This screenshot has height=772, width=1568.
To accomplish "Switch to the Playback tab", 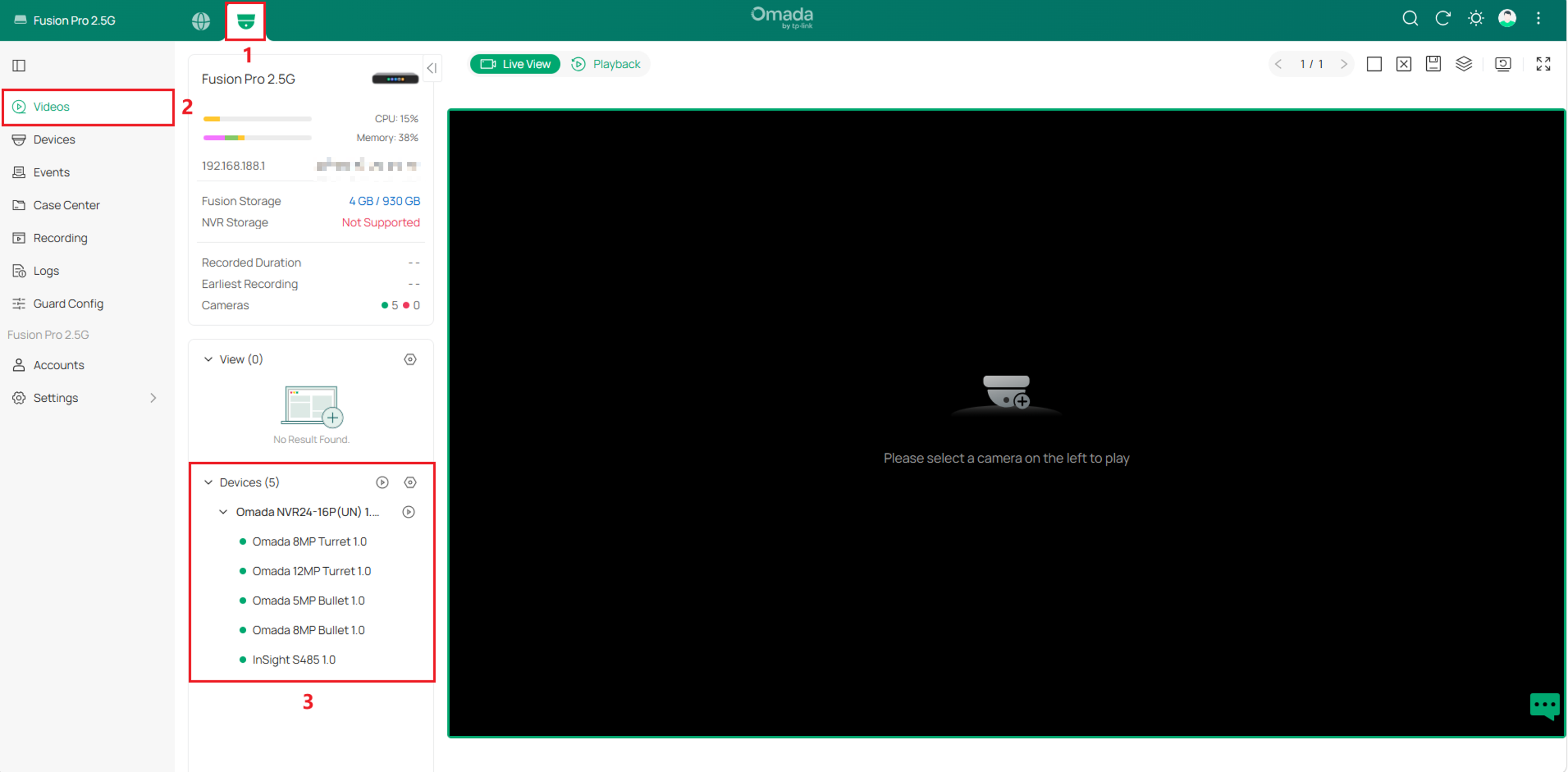I will tap(605, 64).
